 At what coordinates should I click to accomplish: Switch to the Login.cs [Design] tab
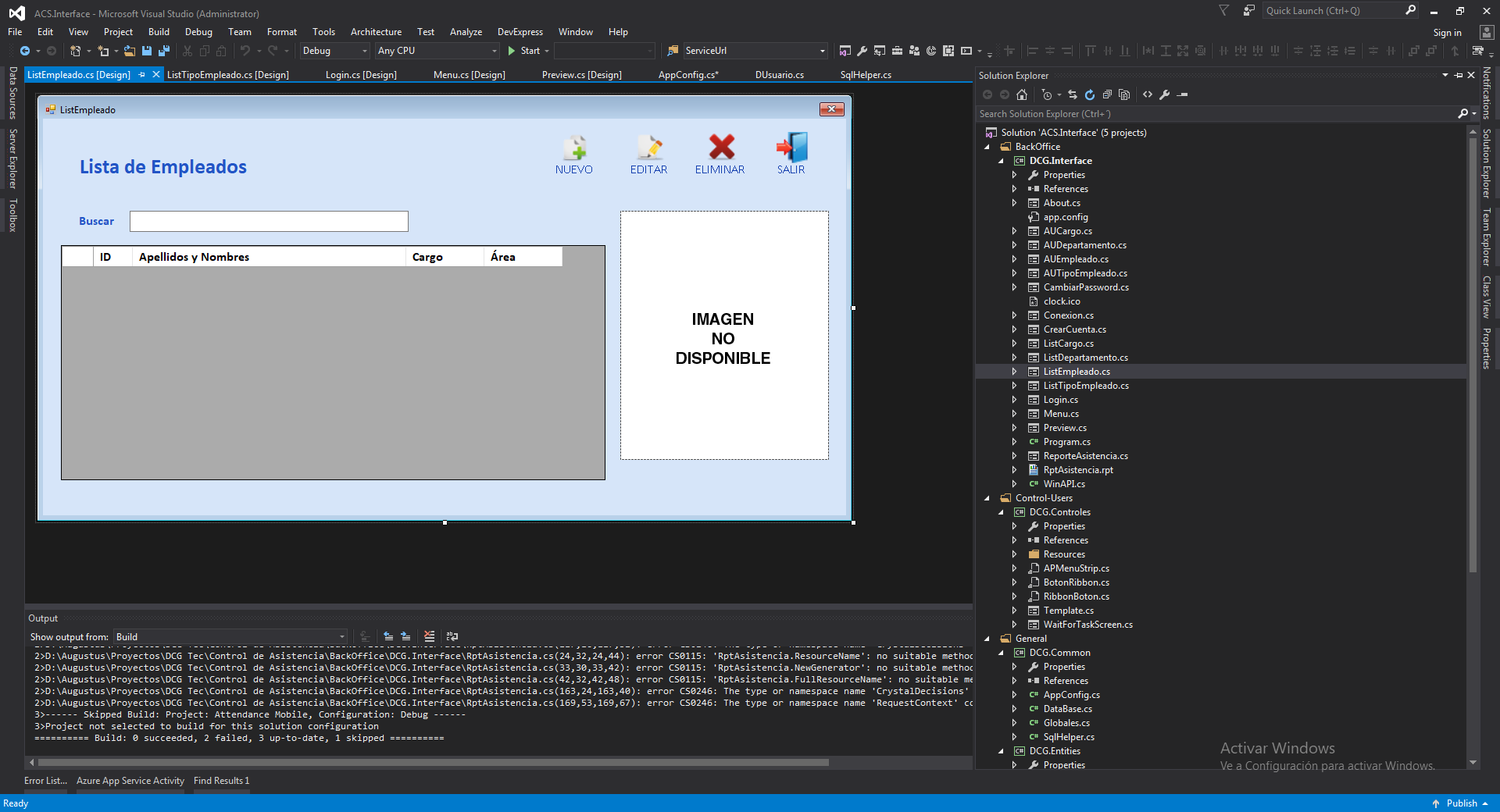pyautogui.click(x=361, y=75)
